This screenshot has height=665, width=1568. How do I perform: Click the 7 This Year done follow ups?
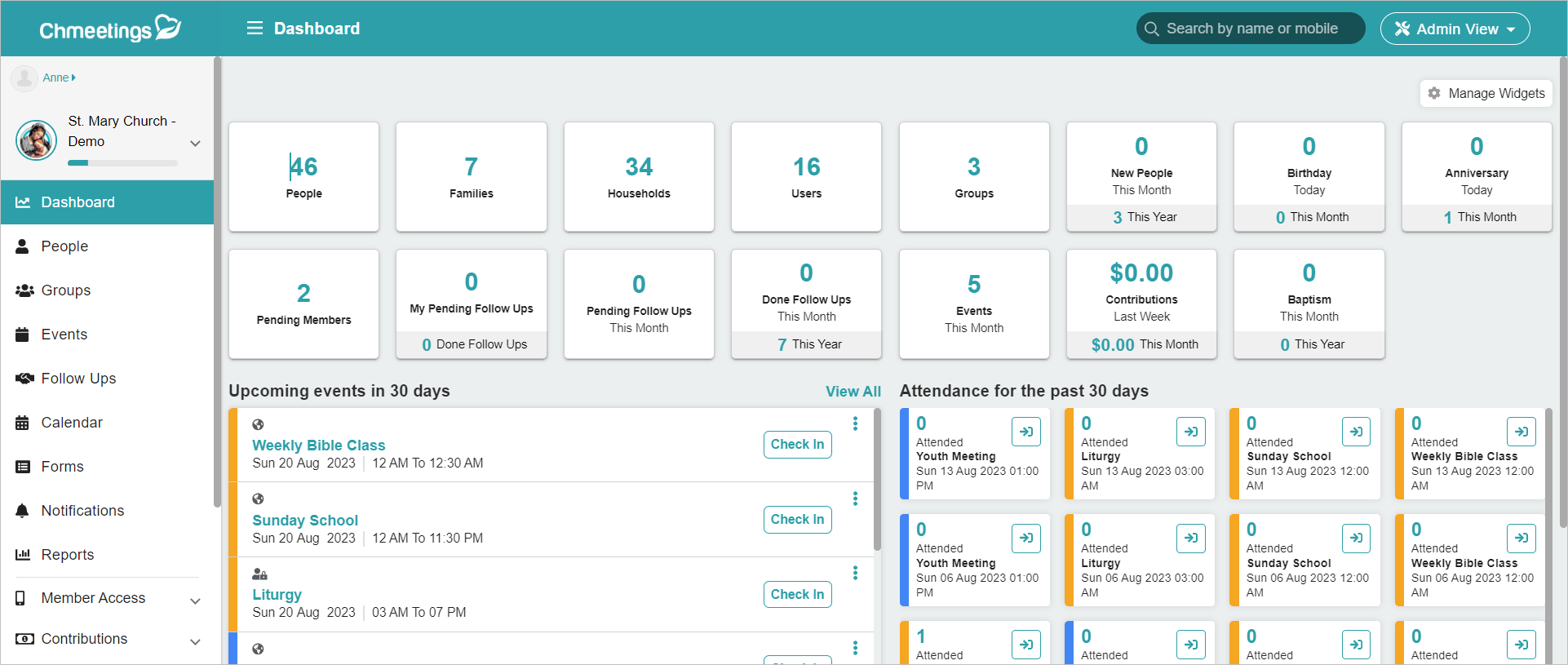pyautogui.click(x=806, y=344)
